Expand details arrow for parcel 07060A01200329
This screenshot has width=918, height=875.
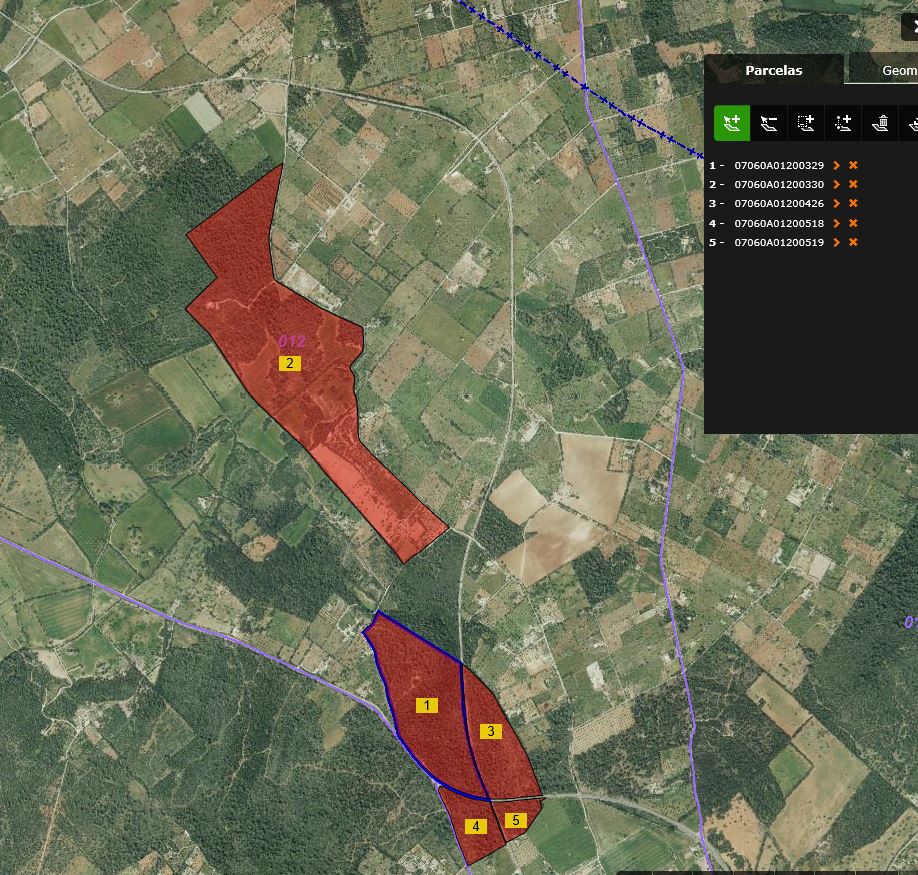836,166
